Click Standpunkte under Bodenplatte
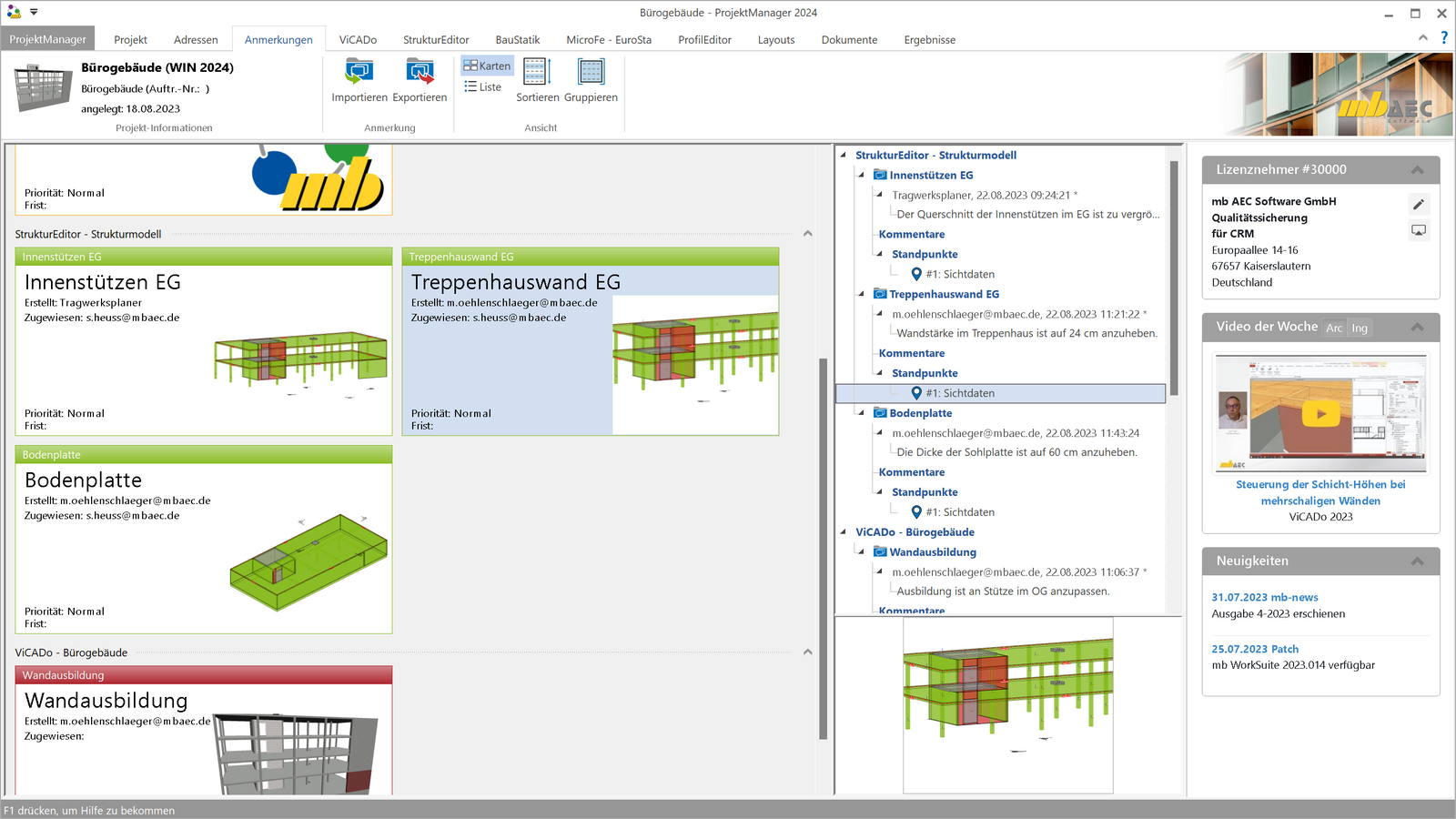Screen dimensions: 1456x819 click(x=925, y=492)
